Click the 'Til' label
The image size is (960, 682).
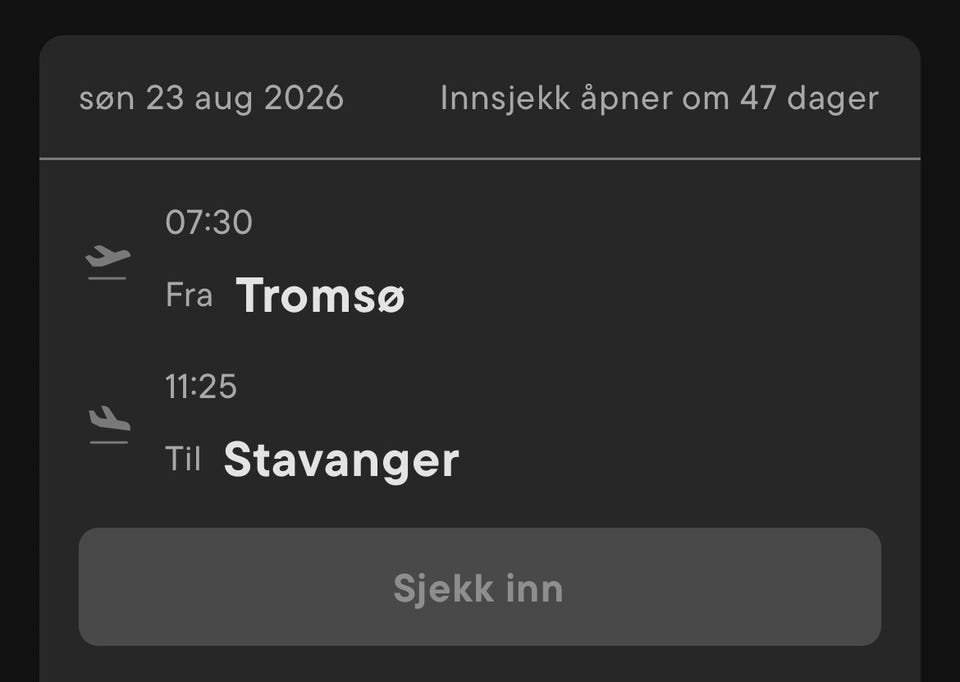[182, 458]
